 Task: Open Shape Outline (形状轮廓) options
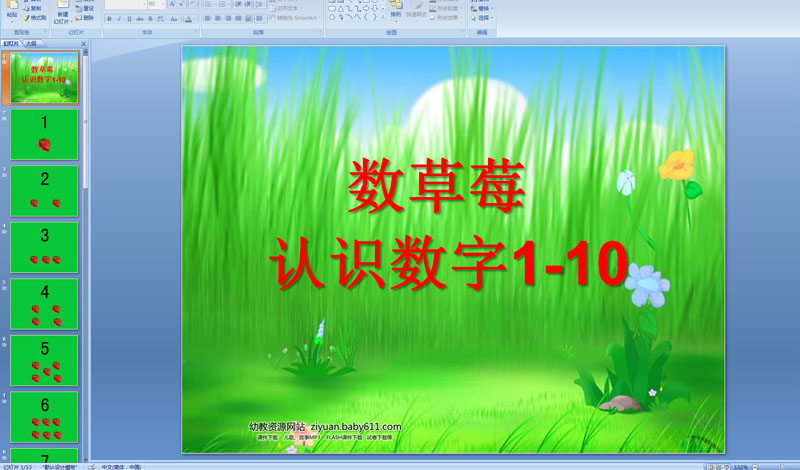(x=446, y=8)
